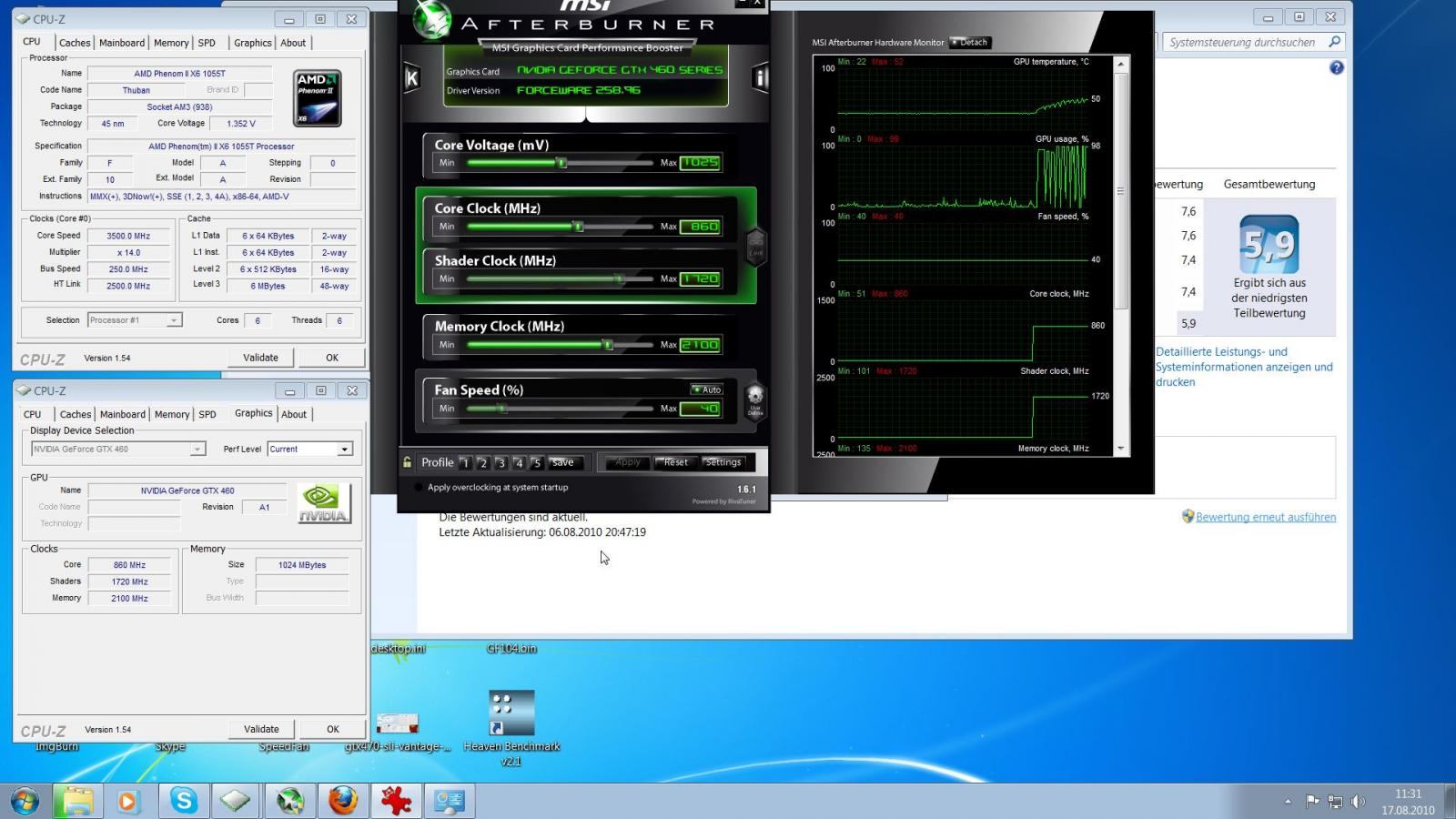1456x819 pixels.
Task: Open SPD tab in top CPU-Z window
Action: (207, 43)
